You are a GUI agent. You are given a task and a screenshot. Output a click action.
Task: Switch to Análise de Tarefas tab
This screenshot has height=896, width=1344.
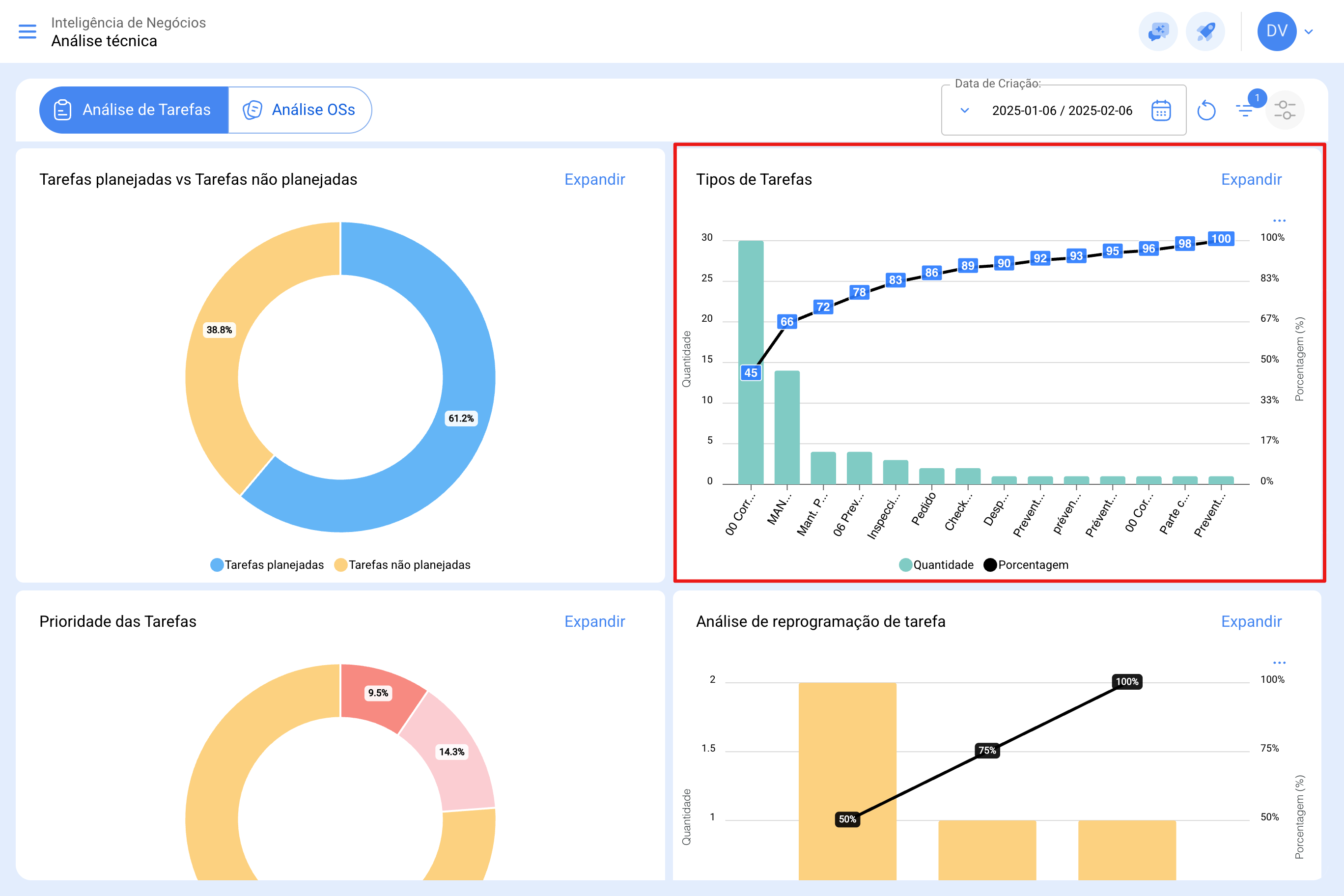click(134, 110)
